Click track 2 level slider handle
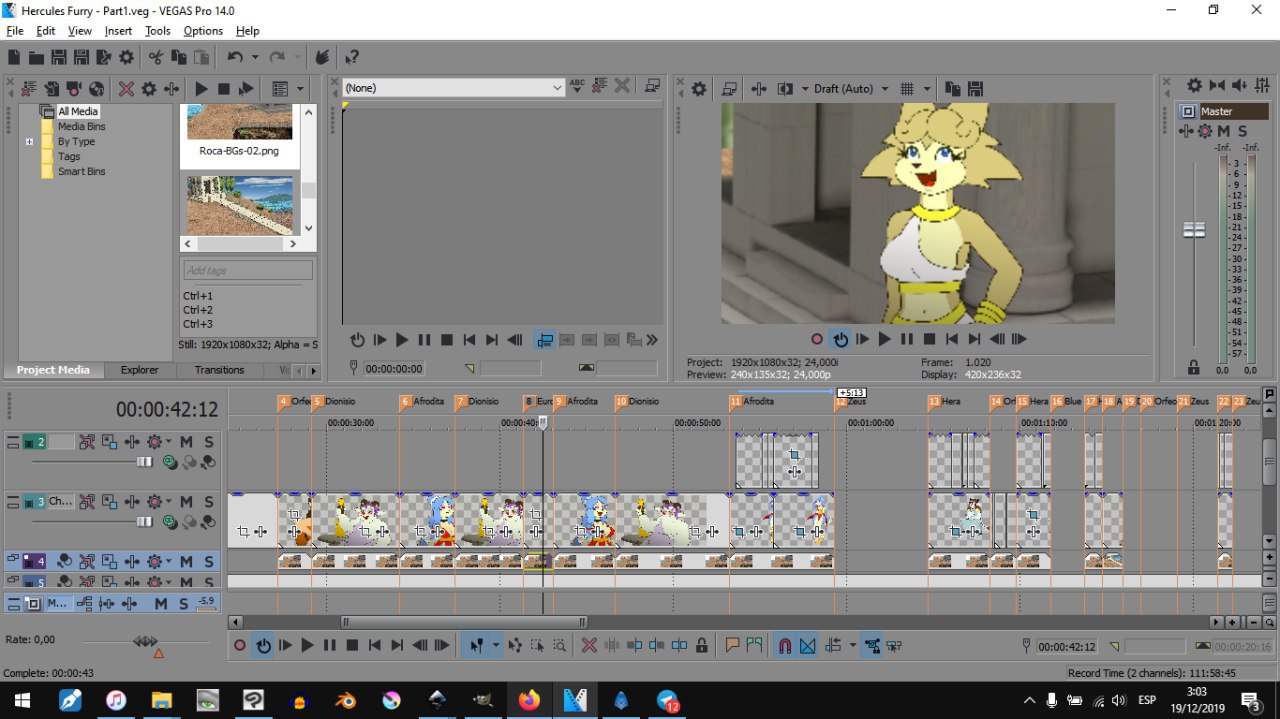 click(x=145, y=462)
